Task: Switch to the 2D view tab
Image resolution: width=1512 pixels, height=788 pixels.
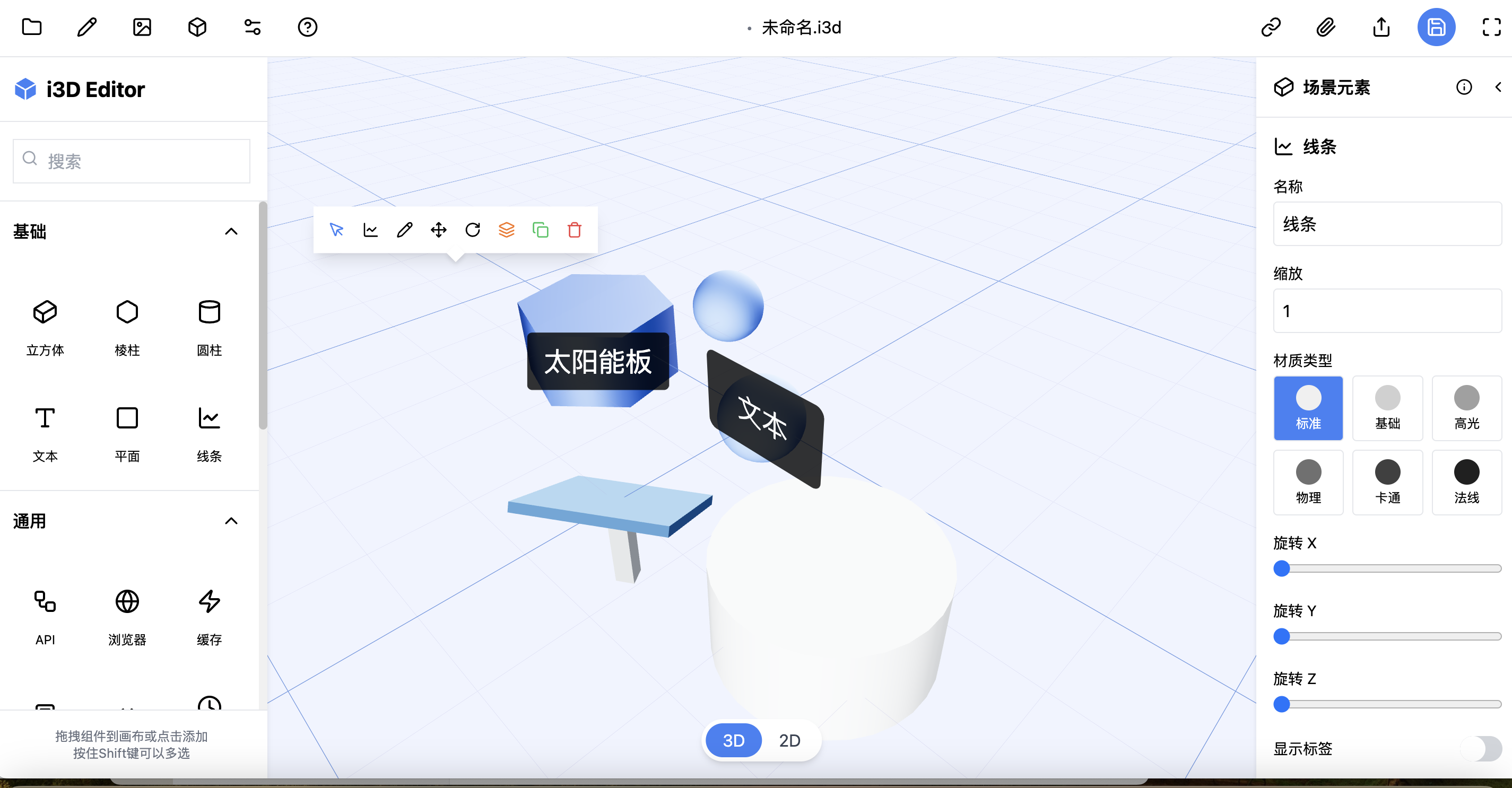Action: [790, 740]
